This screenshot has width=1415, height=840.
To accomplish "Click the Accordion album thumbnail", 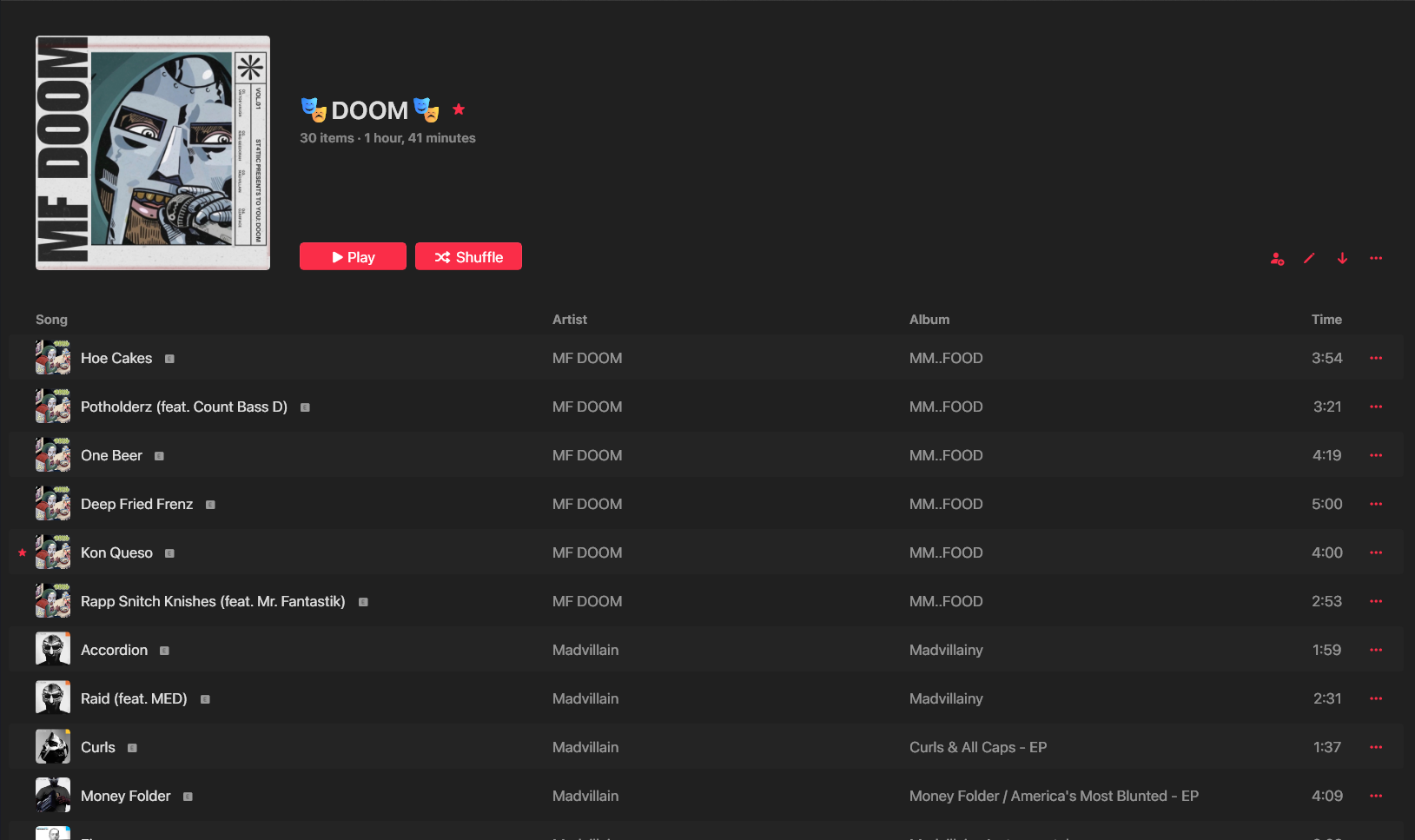I will click(x=53, y=649).
